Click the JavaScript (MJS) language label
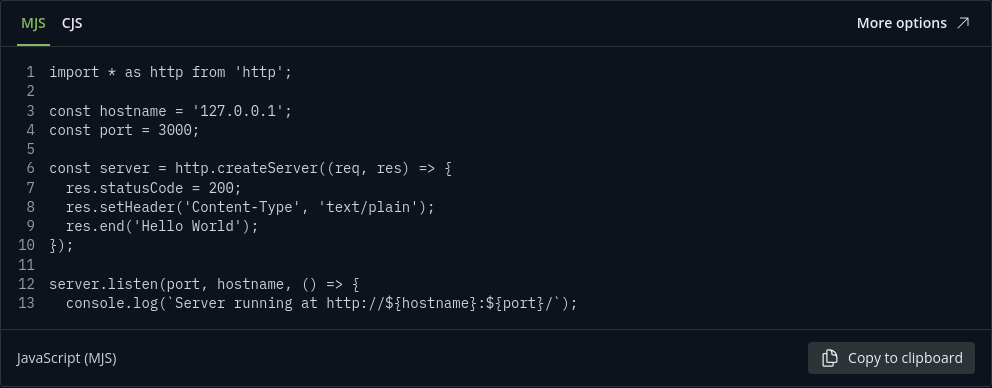The width and height of the screenshot is (992, 388). click(x=66, y=358)
